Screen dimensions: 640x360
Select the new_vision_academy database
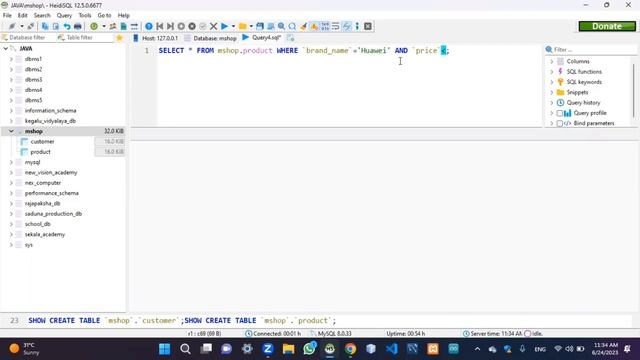pyautogui.click(x=51, y=173)
